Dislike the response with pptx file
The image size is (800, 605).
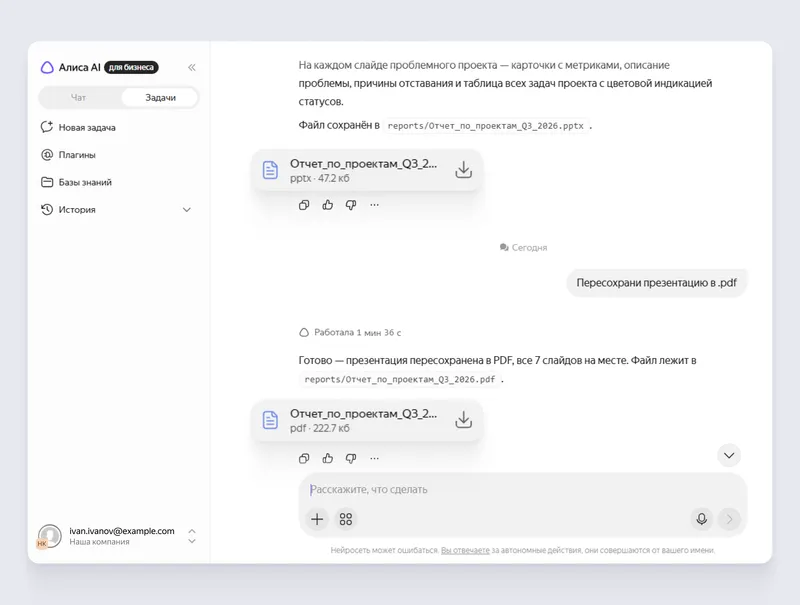point(351,205)
